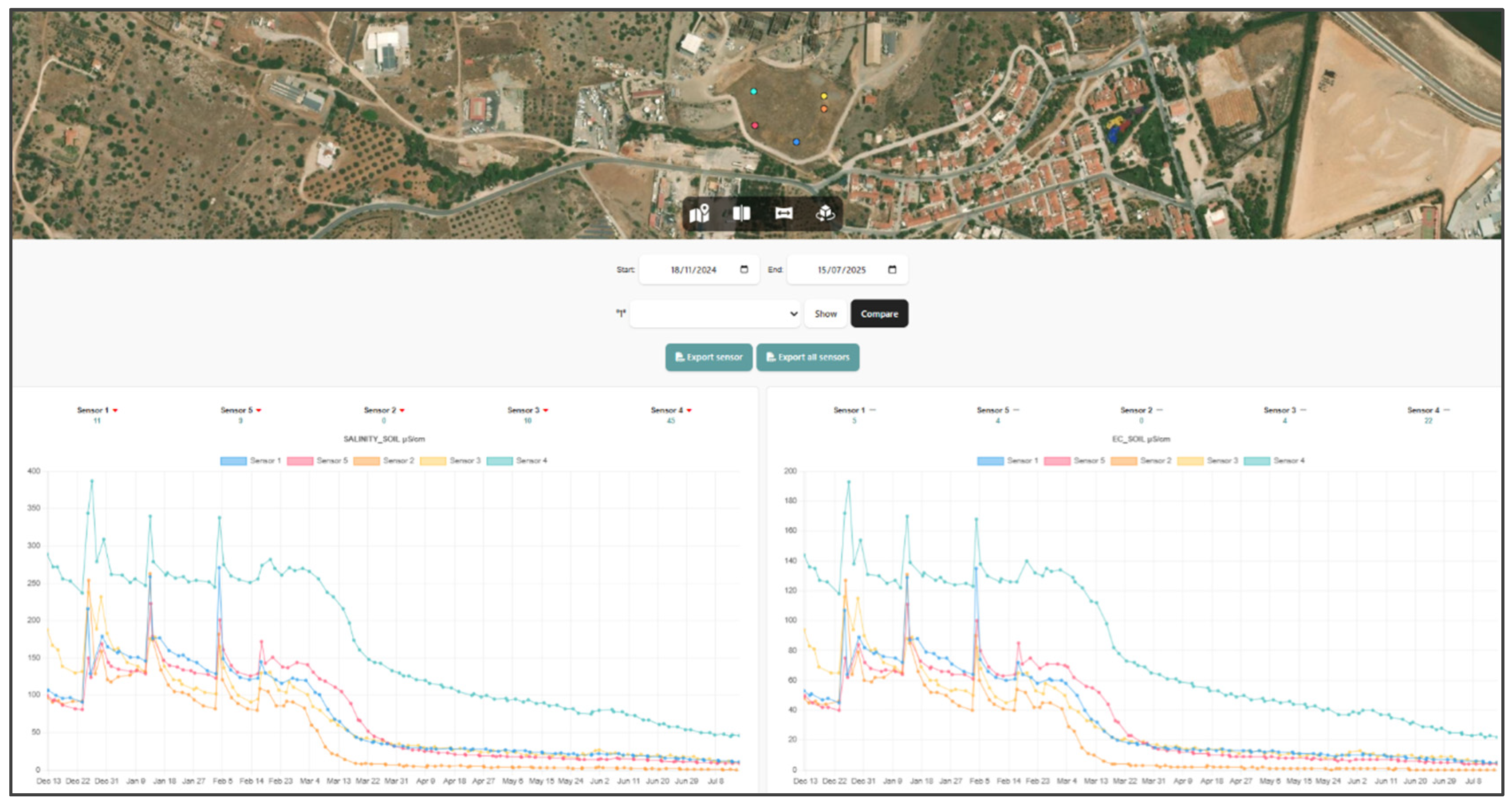Toggle Sensor 5 in SALINITY_SOIL chart legend
Viewport: 1512px width, 807px height.
pos(317,461)
